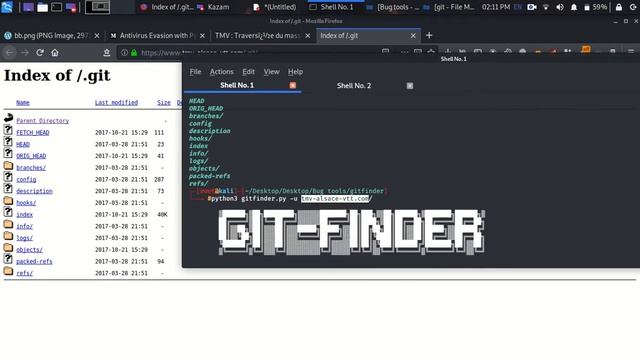
Task: Open terminal Help menu
Action: click(x=296, y=72)
